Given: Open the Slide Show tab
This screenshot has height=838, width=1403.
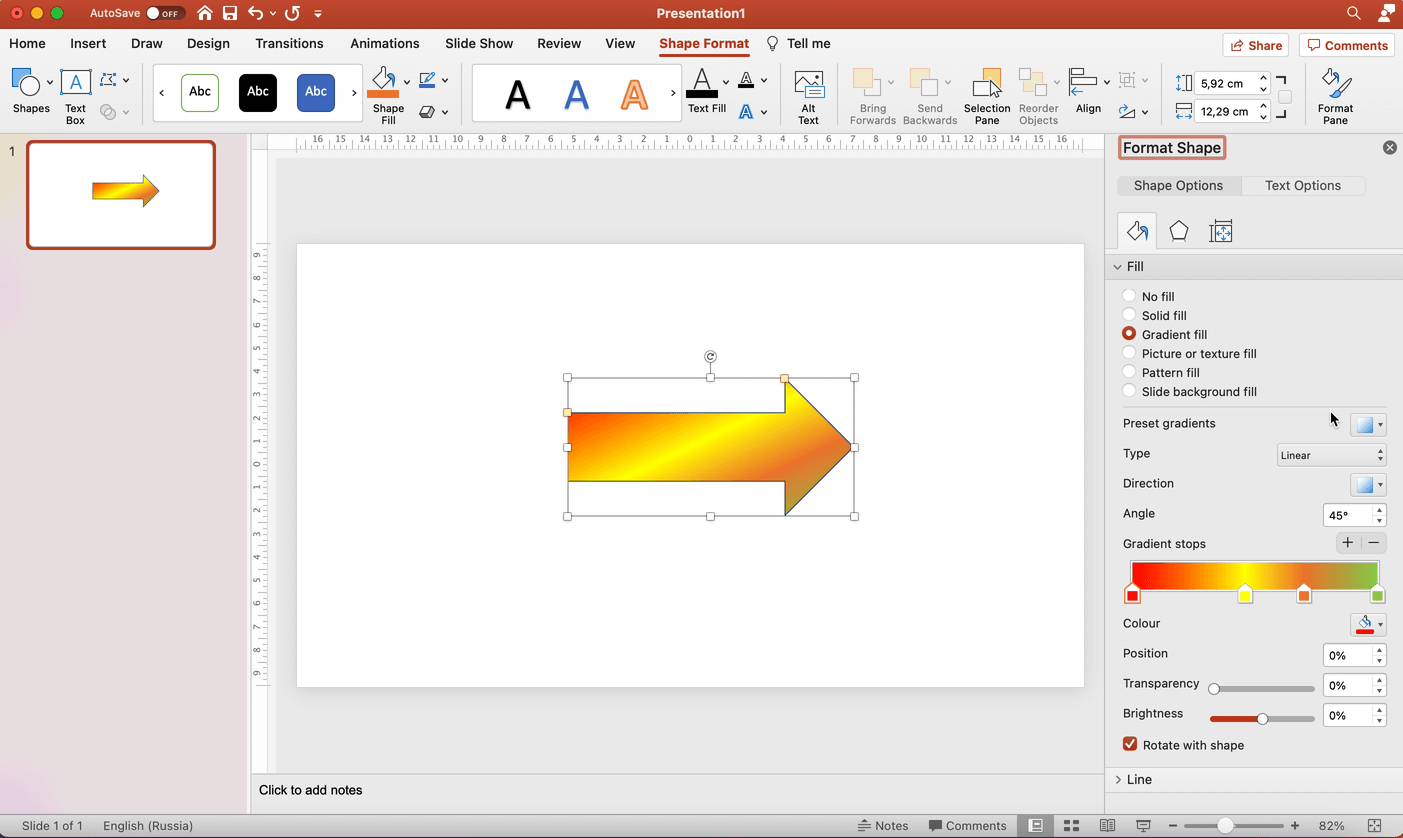Looking at the screenshot, I should [479, 43].
